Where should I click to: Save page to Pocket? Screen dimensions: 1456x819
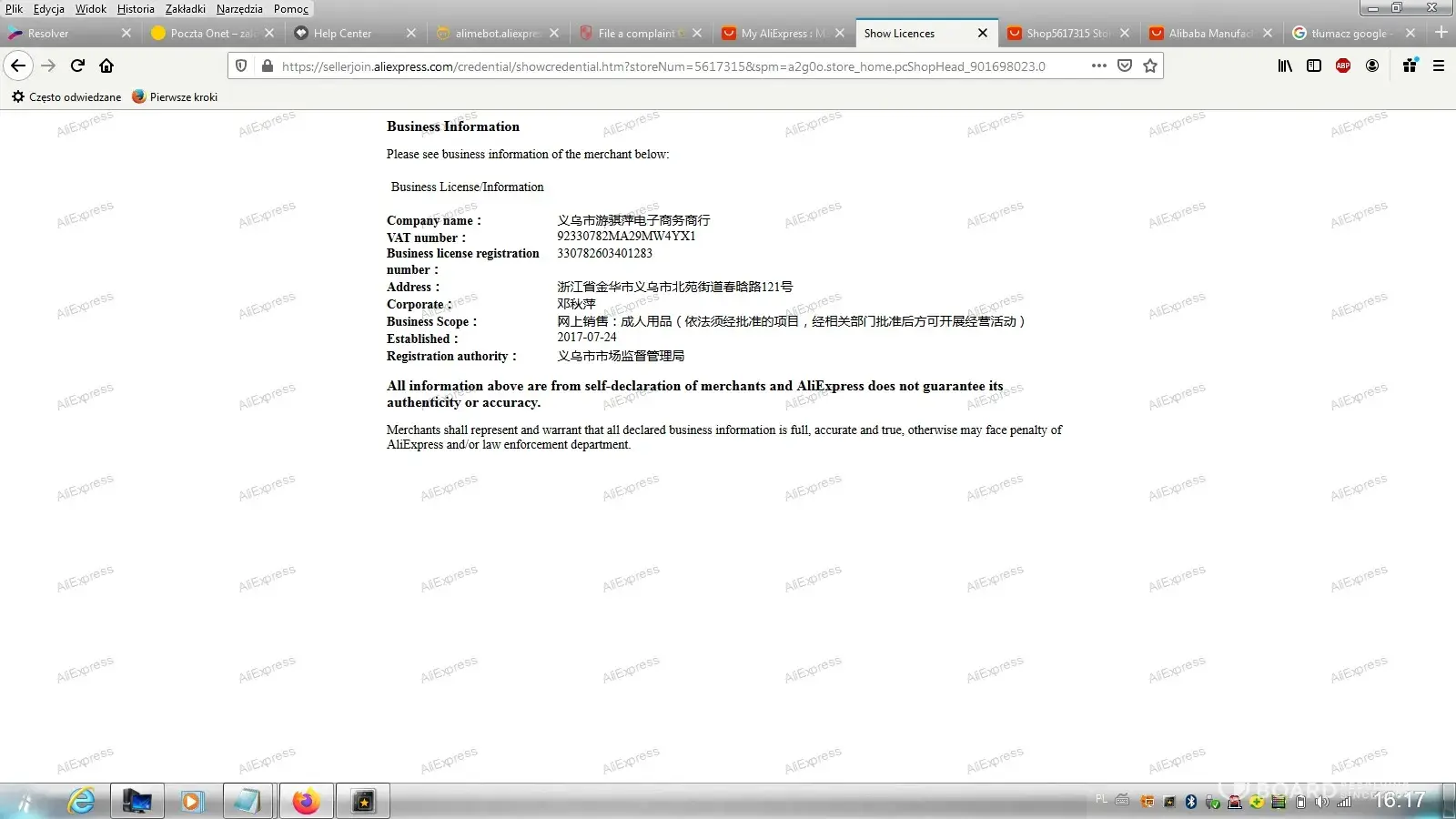(1125, 66)
